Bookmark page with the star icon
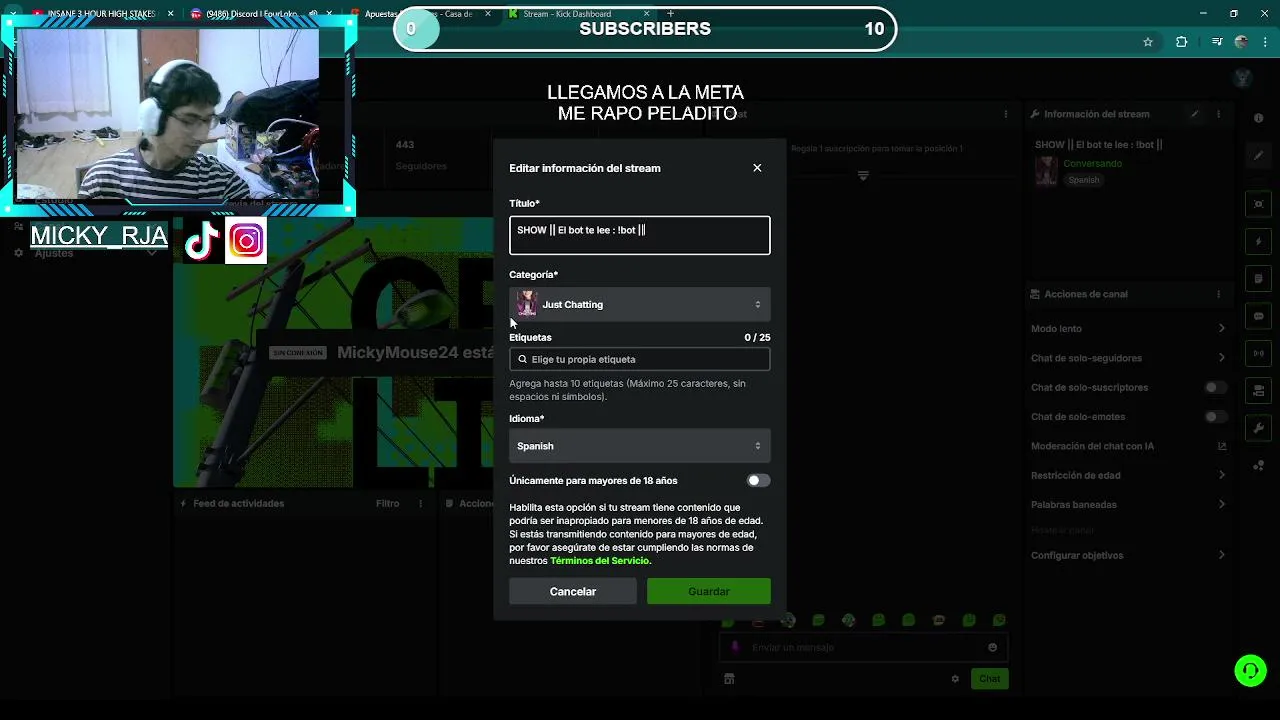Viewport: 1280px width, 720px height. [x=1148, y=42]
